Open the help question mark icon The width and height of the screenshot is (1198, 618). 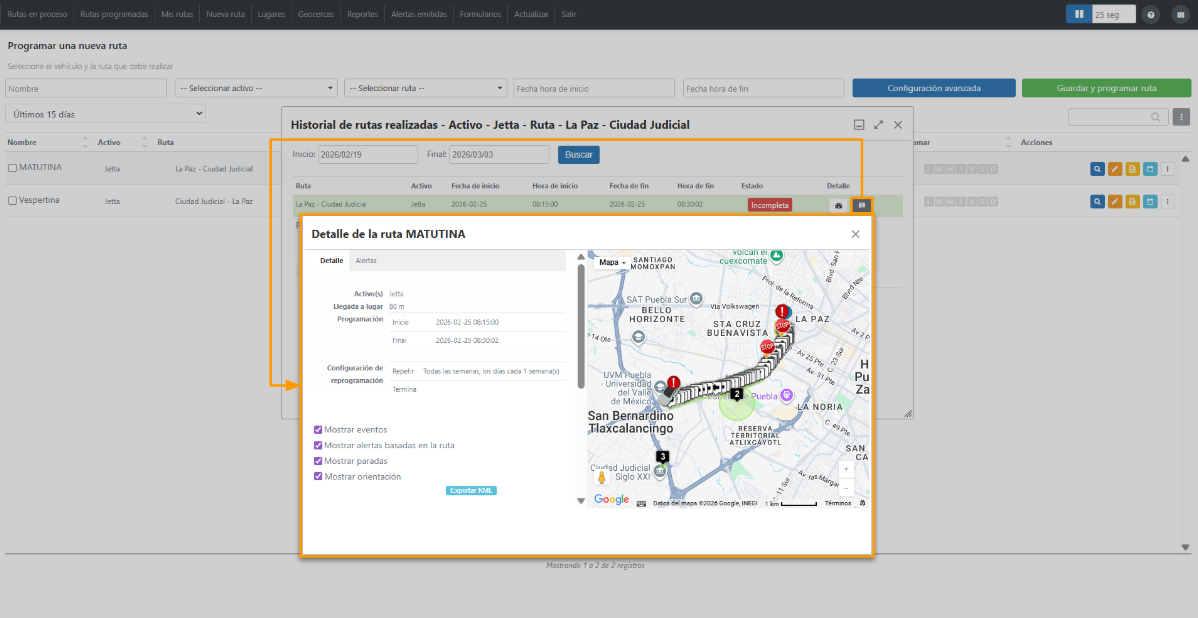click(x=1151, y=15)
